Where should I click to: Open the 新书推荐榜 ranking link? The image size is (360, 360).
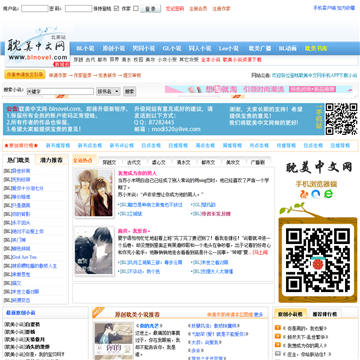58,146
